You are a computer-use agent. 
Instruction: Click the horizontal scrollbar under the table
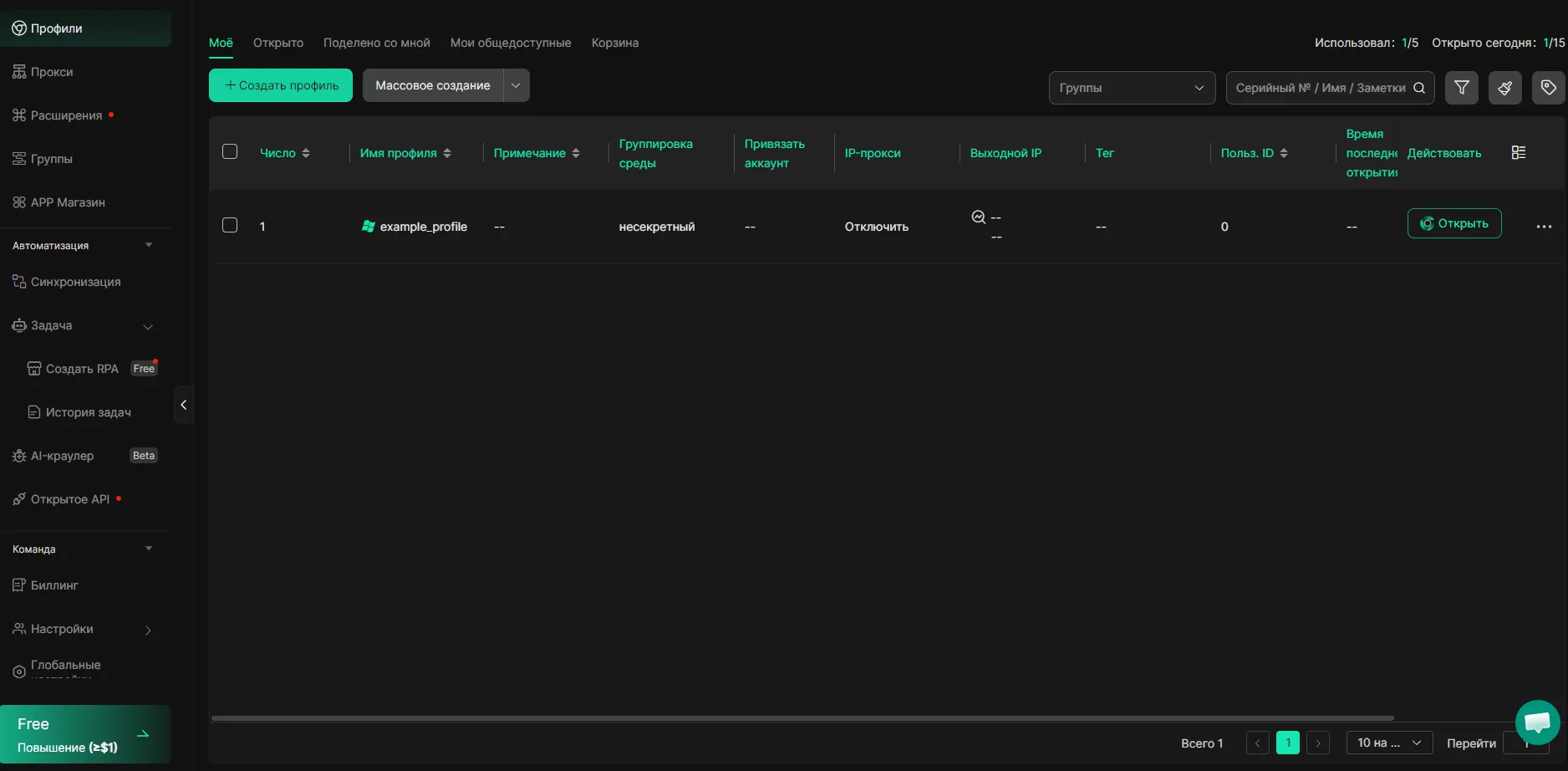(x=802, y=717)
